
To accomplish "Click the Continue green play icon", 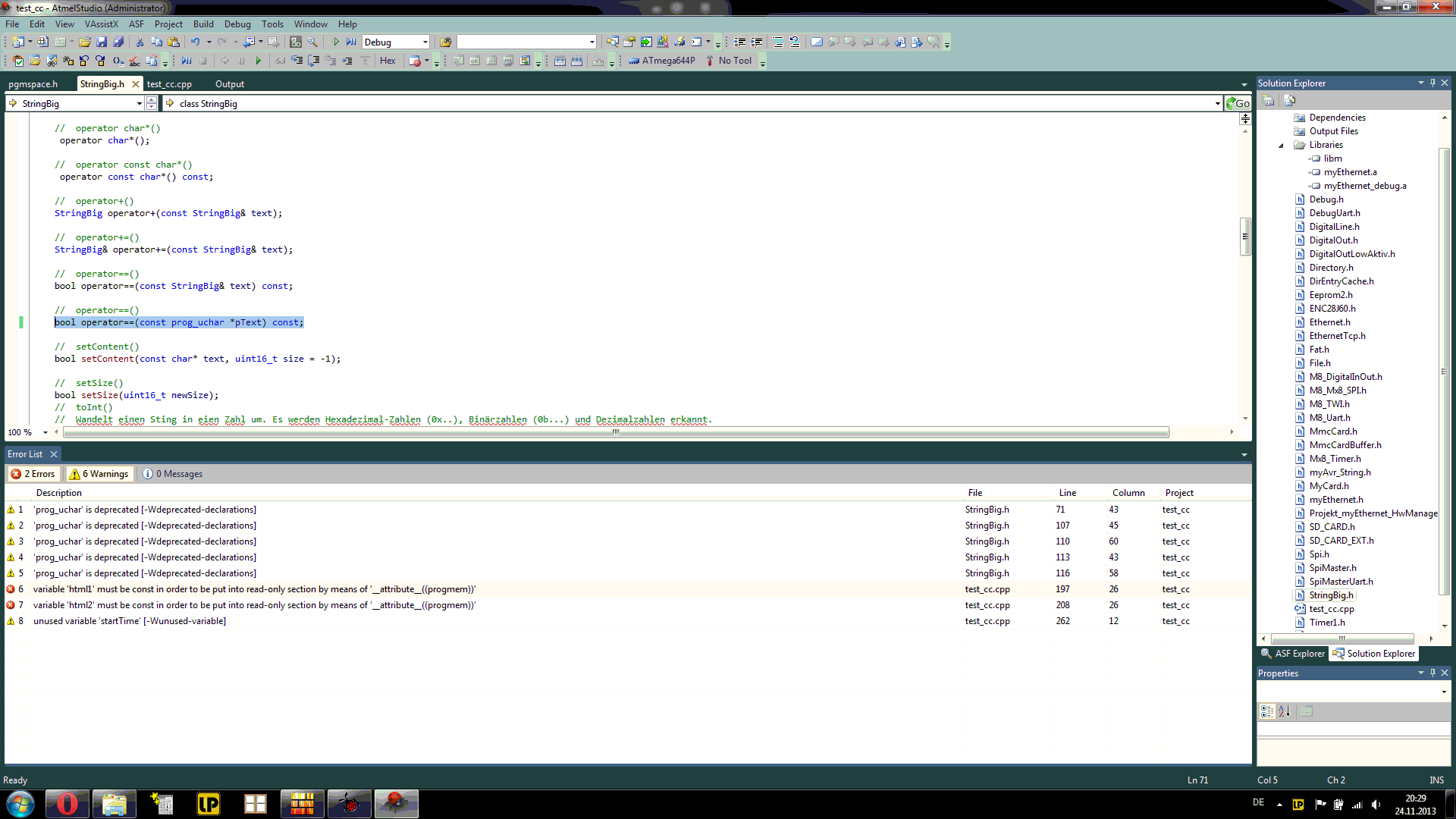I will pos(258,61).
